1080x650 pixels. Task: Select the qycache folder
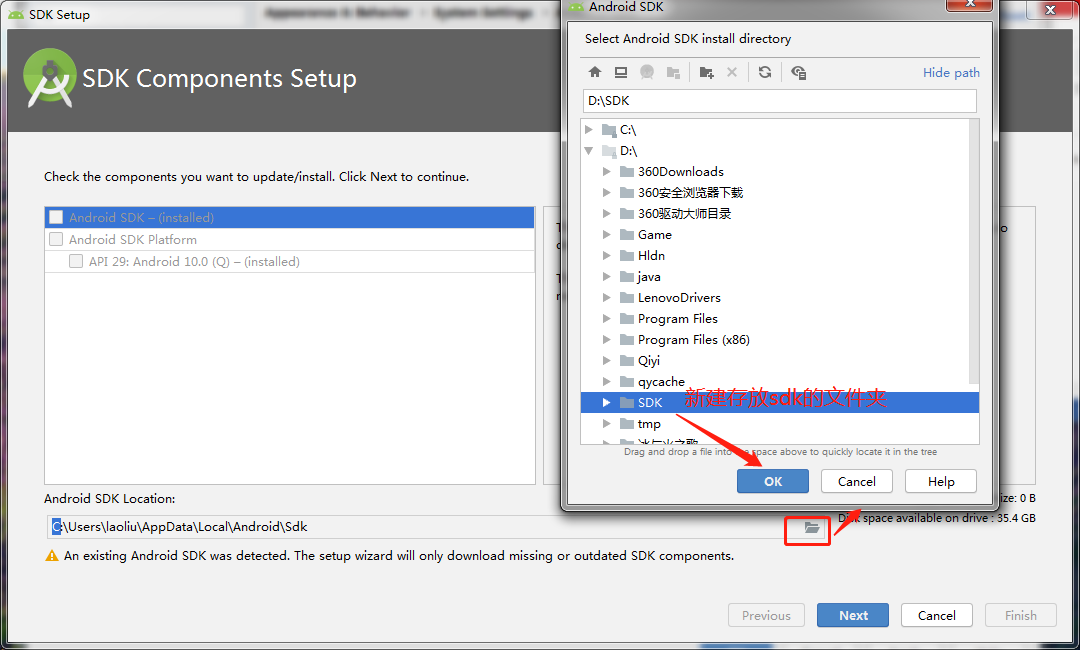[x=661, y=381]
